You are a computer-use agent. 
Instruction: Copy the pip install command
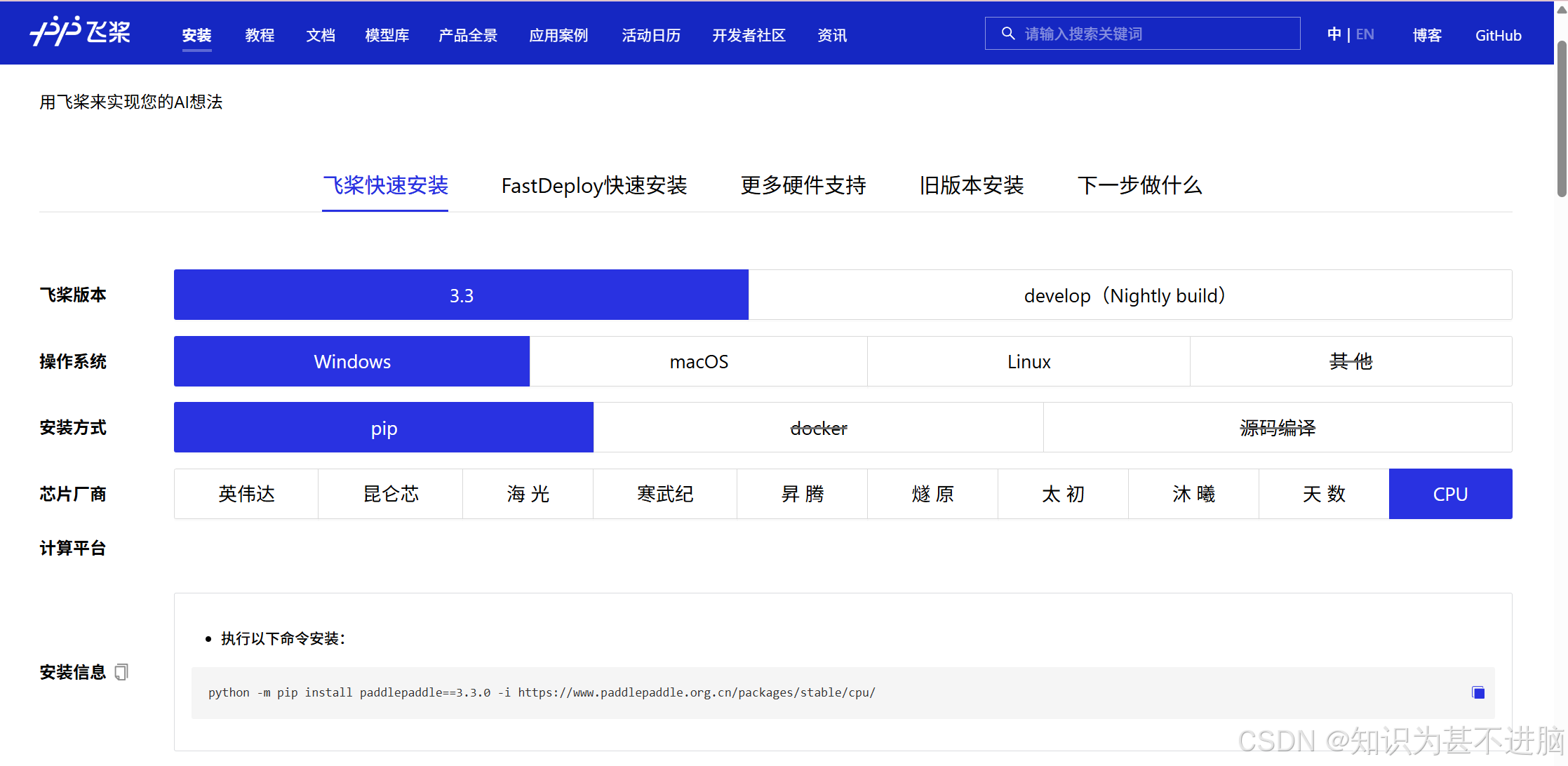pyautogui.click(x=1477, y=692)
